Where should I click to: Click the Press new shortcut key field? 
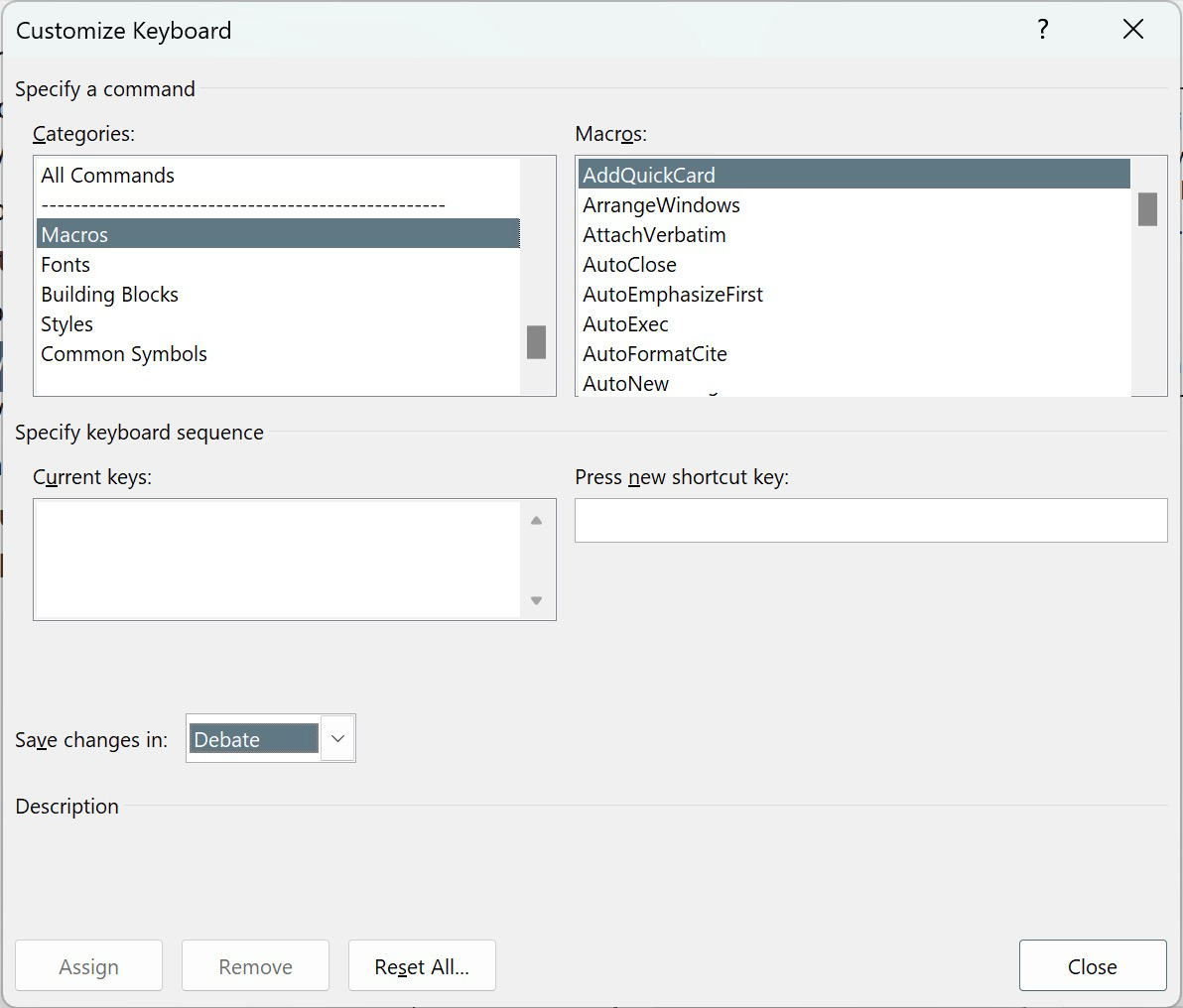pos(870,520)
